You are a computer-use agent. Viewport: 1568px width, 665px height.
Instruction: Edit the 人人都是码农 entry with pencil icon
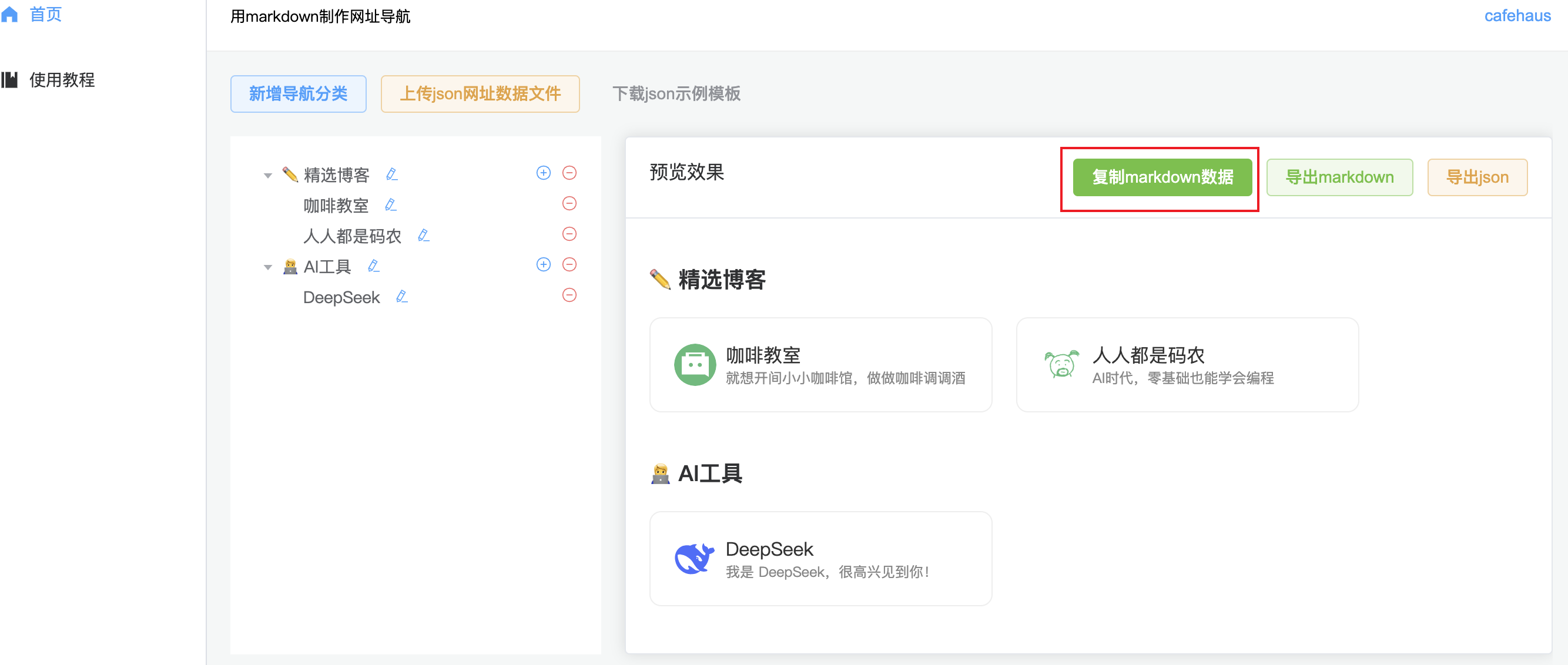point(424,236)
